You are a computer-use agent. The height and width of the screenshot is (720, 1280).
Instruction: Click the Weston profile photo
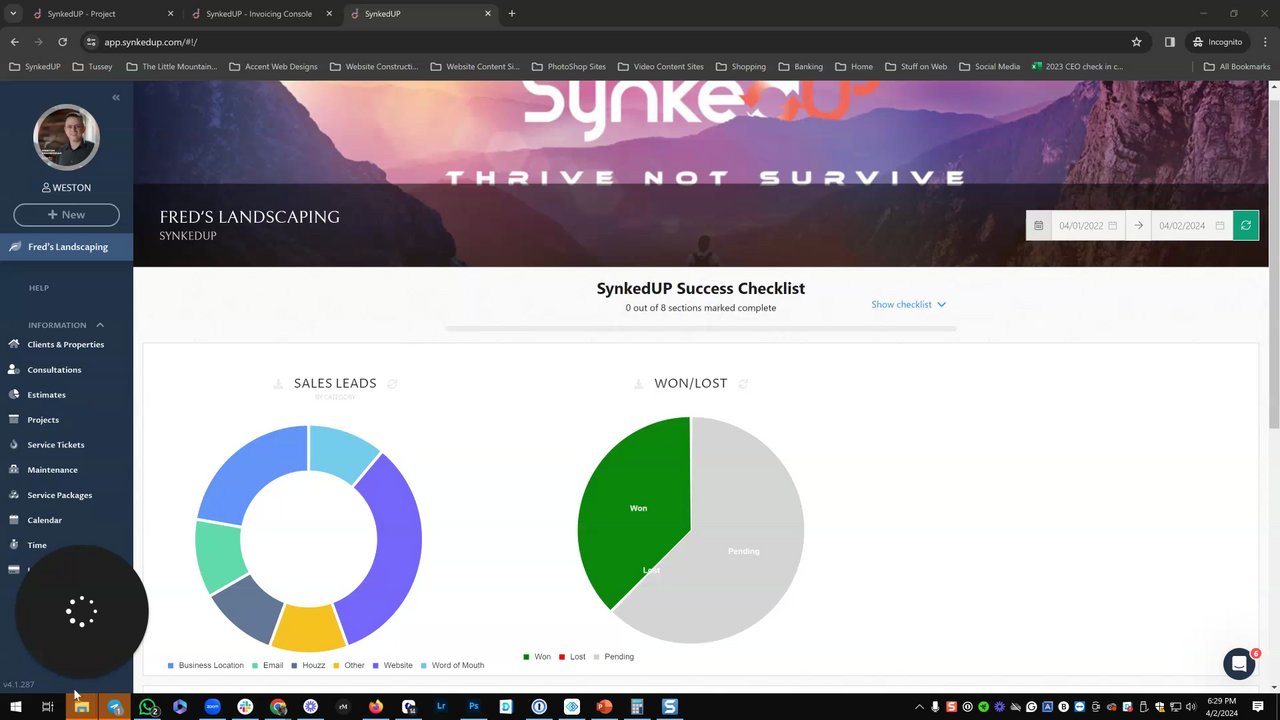(x=66, y=137)
